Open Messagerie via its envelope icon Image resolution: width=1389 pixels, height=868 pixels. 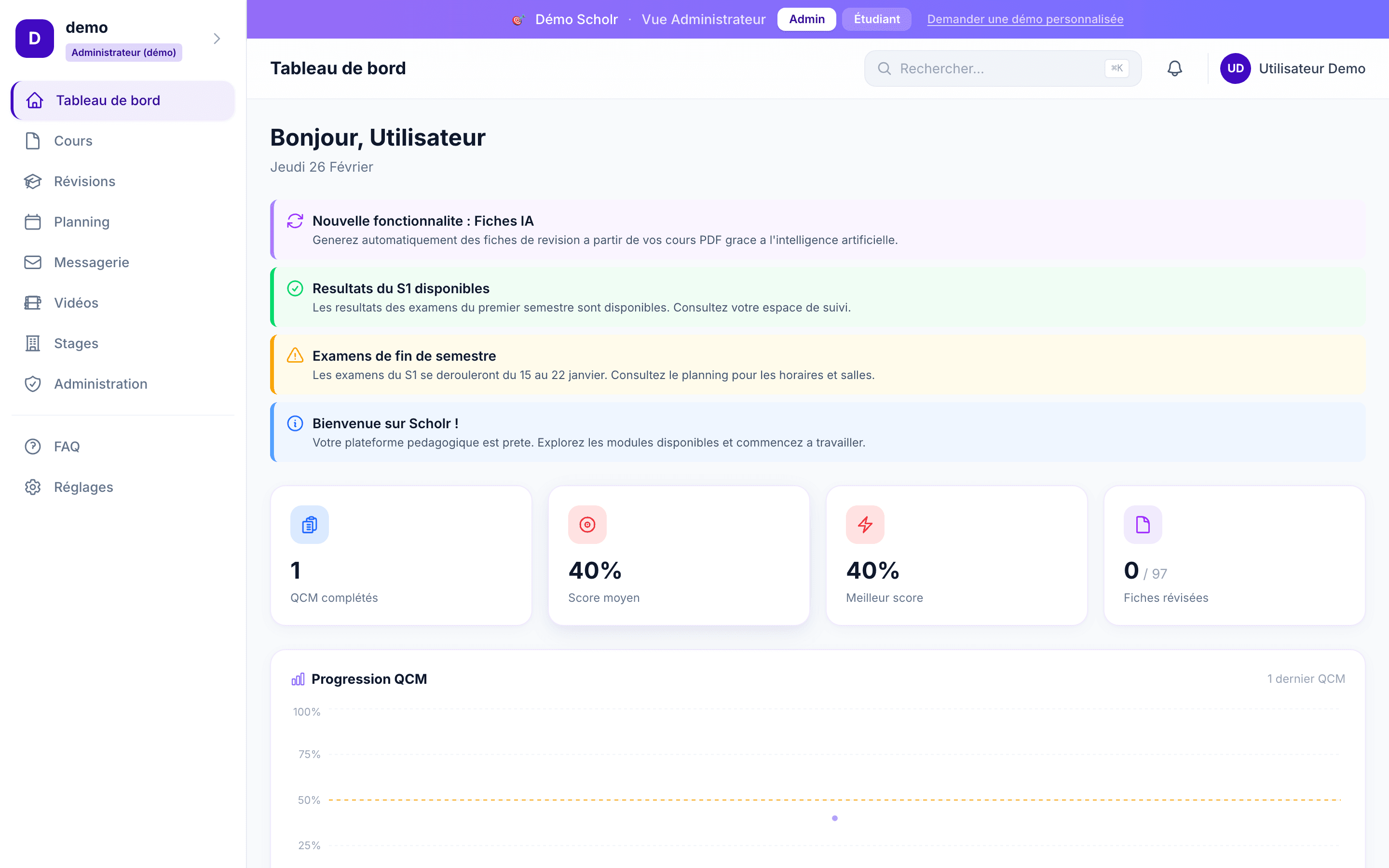33,262
